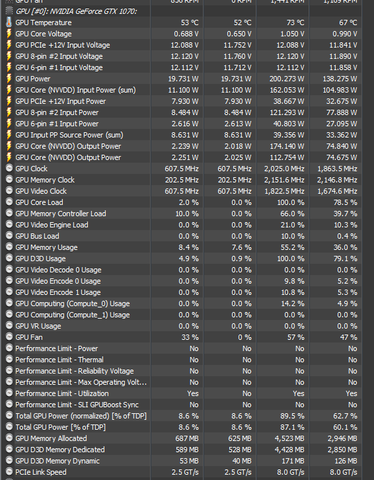The height and width of the screenshot is (480, 374).
Task: Select the GPU D3D Memory Dedicated label
Action: coord(60,450)
